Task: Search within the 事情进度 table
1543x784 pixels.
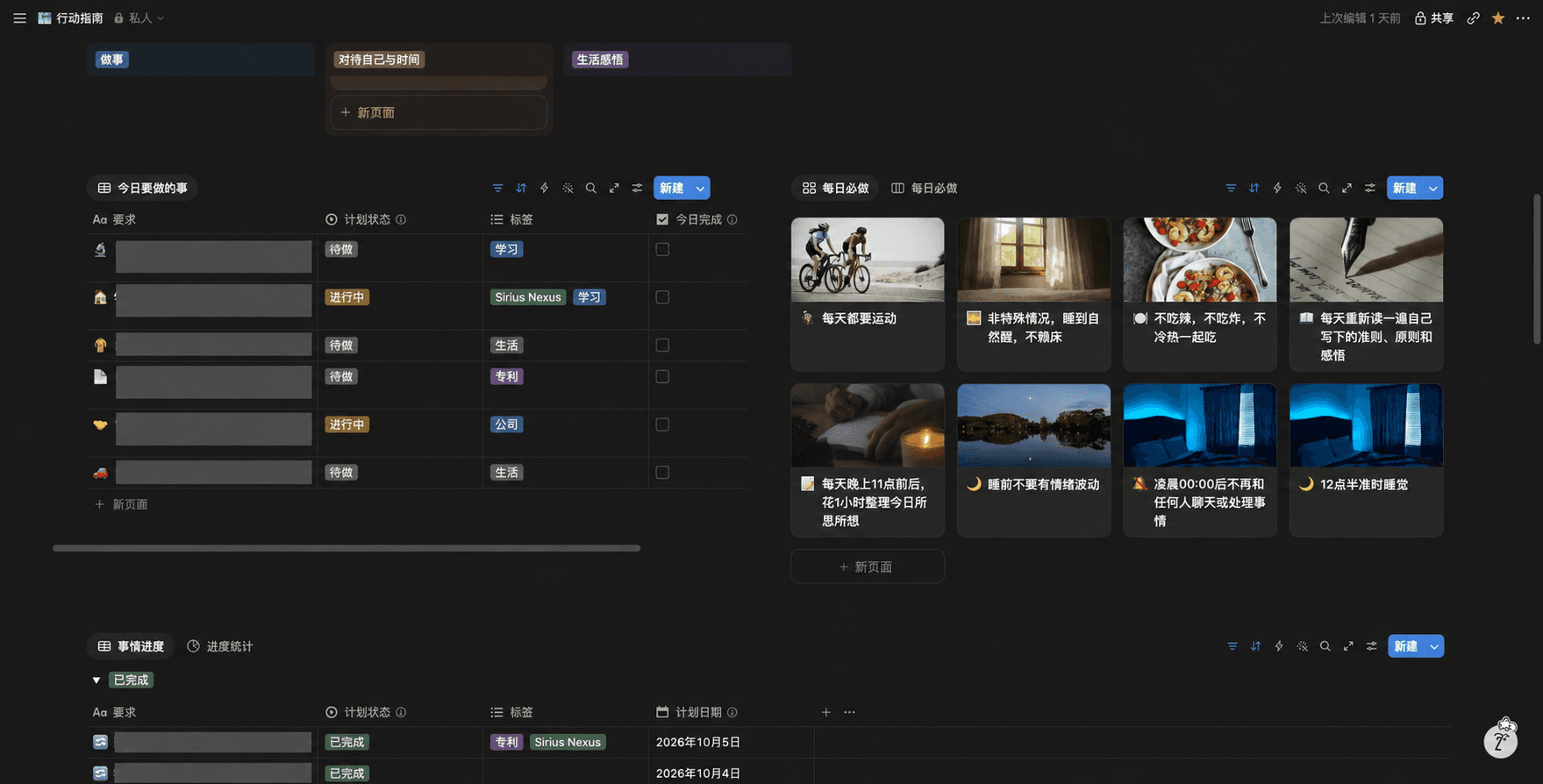Action: (1325, 646)
